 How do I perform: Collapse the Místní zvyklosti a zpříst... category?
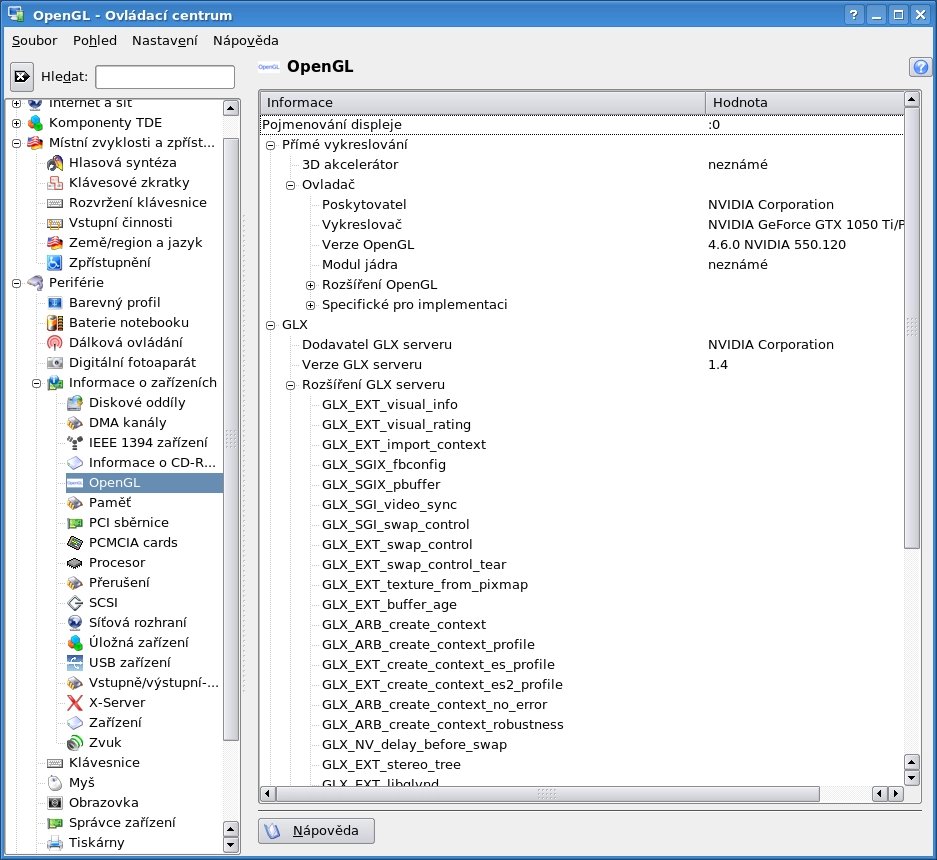point(17,143)
